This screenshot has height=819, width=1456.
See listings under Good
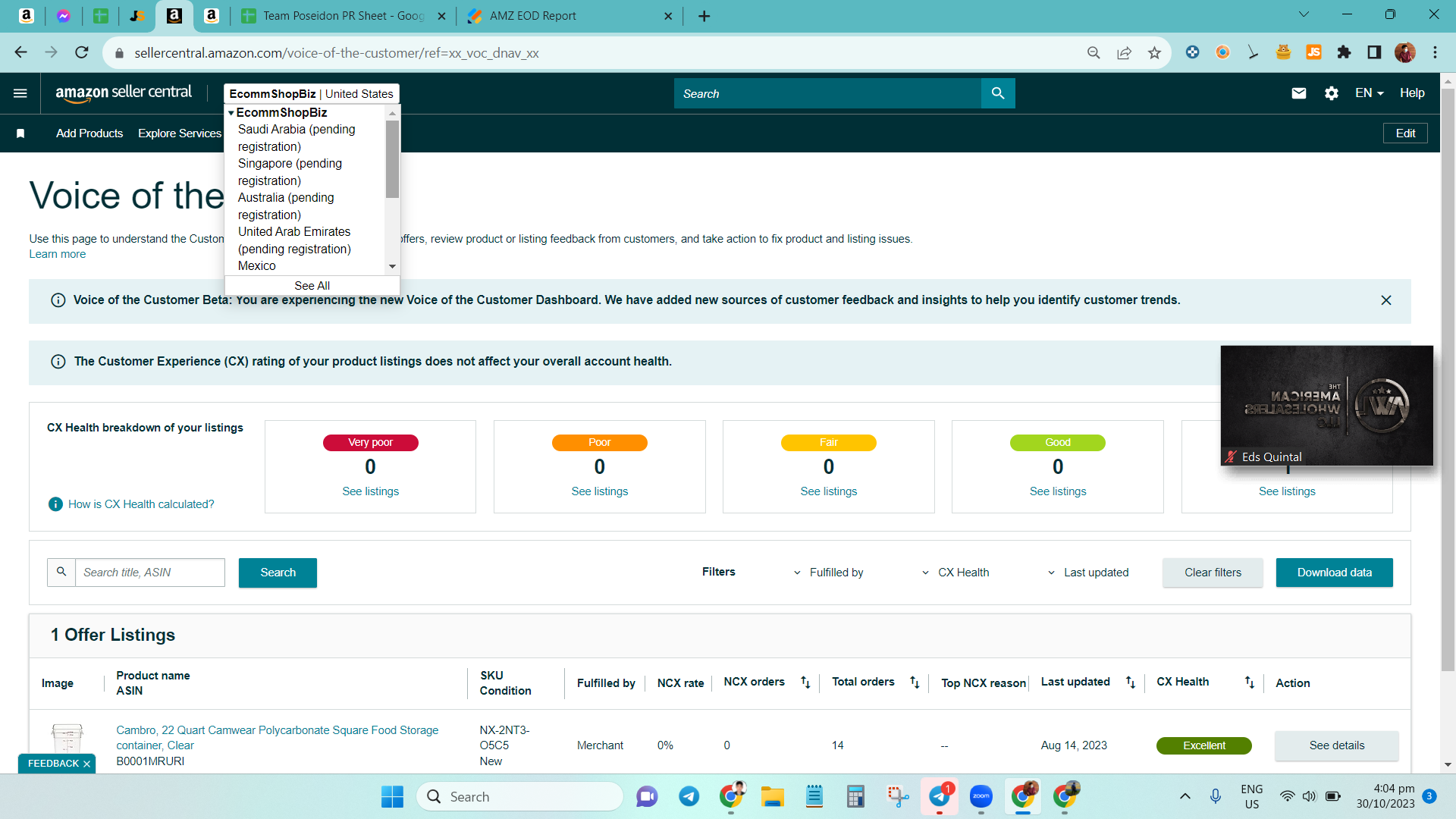coord(1058,491)
